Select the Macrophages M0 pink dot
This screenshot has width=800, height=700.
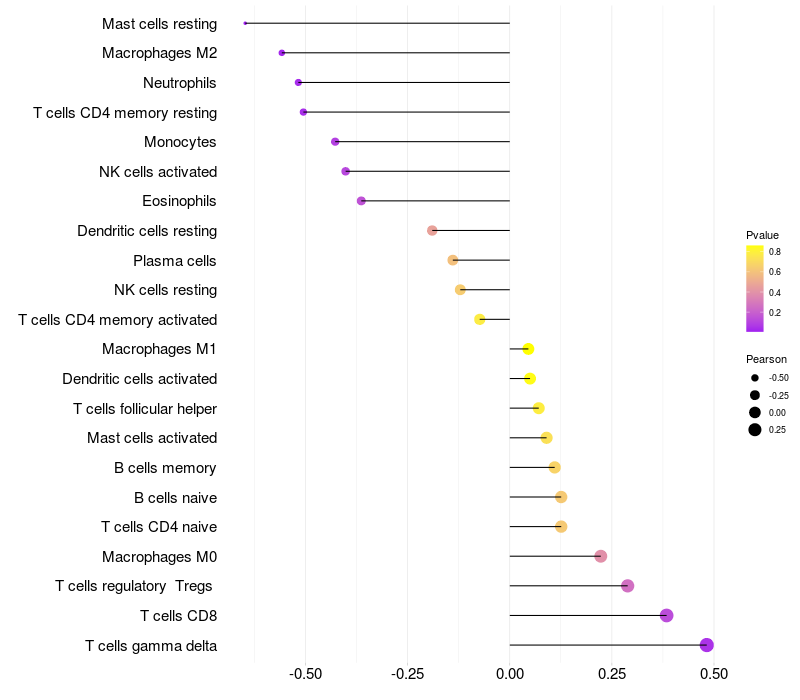[x=601, y=556]
